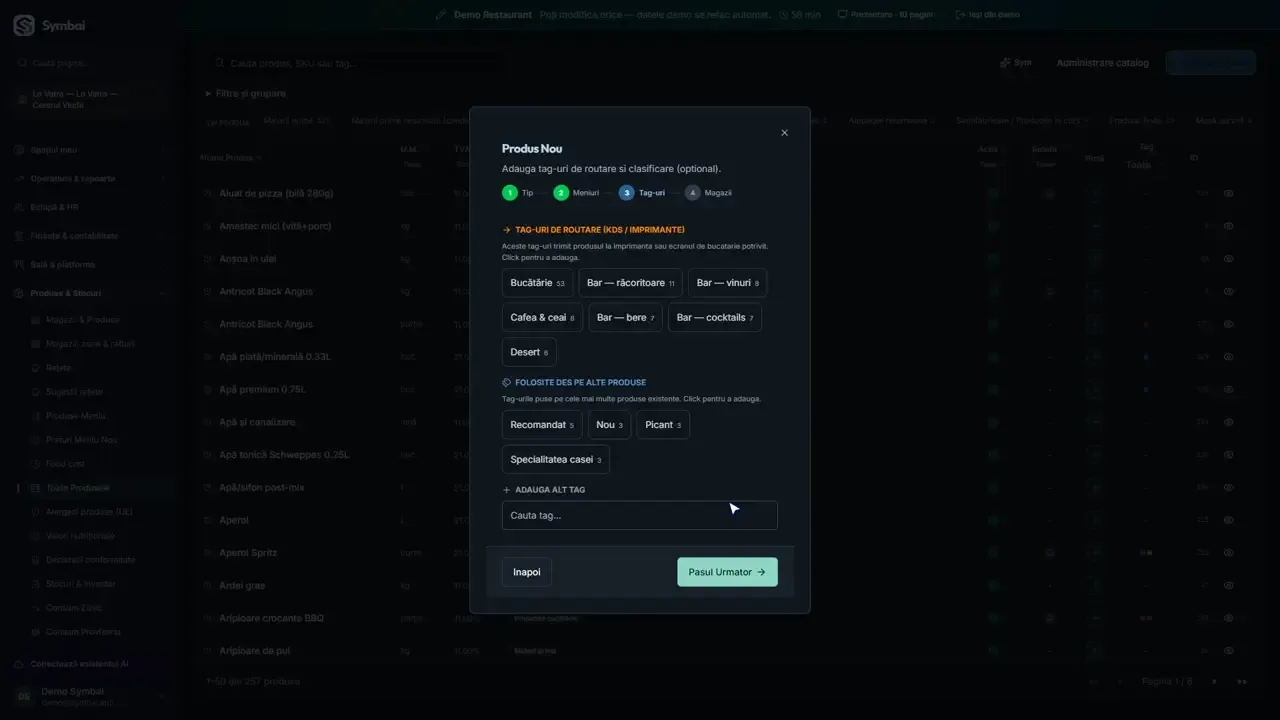Toggle eye icon for Ardei gras row
This screenshot has height=720, width=1280.
[1229, 586]
